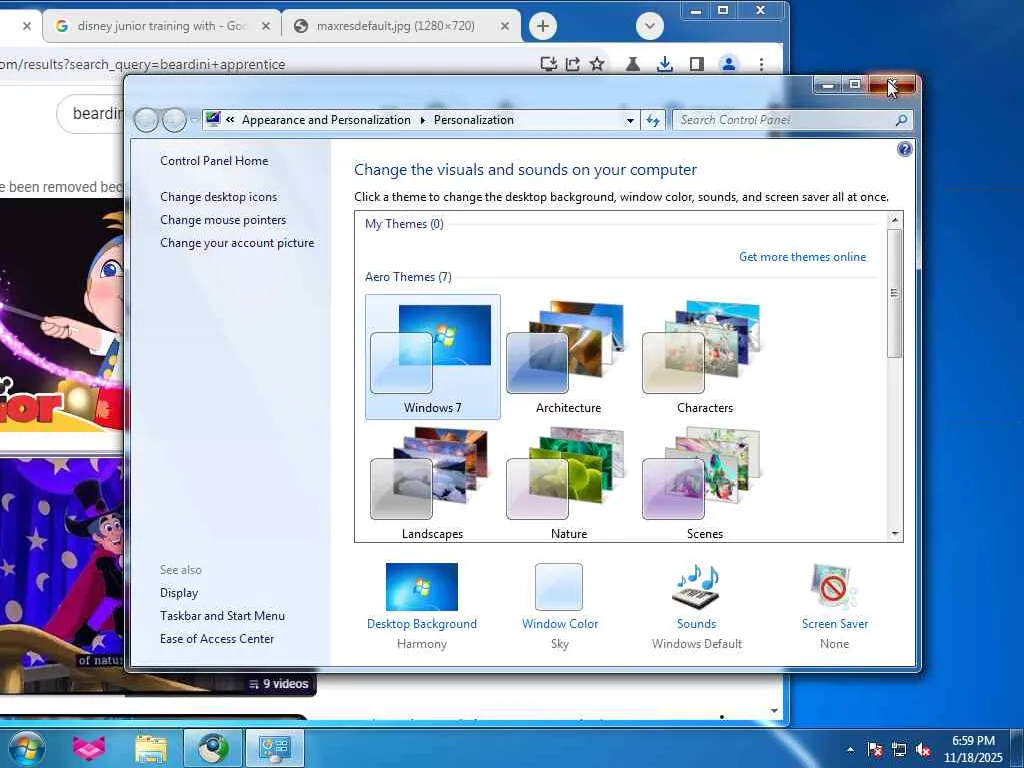The image size is (1024, 768).
Task: Expand the address bar history dropdown
Action: point(630,120)
